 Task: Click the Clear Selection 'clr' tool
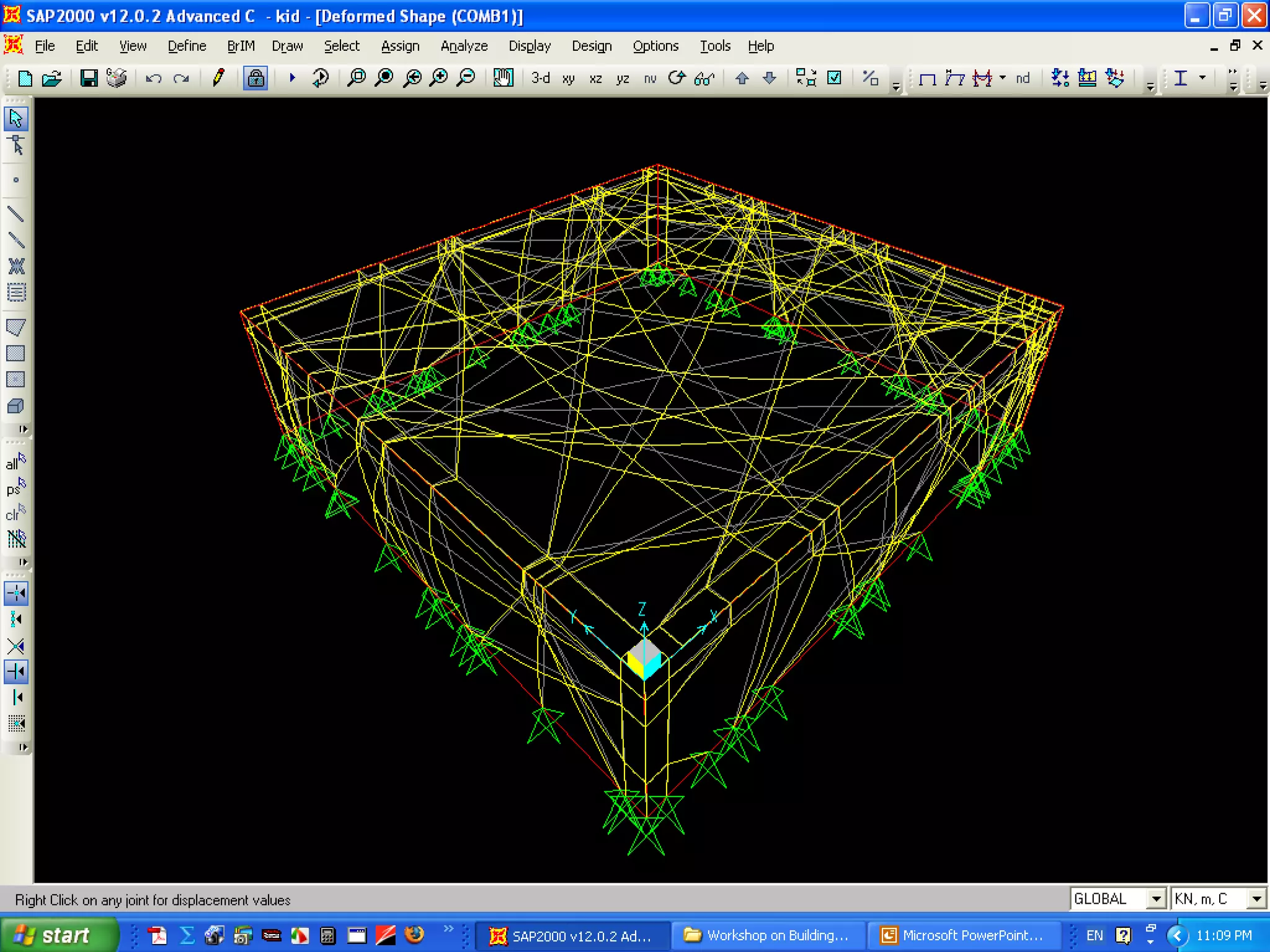[16, 514]
